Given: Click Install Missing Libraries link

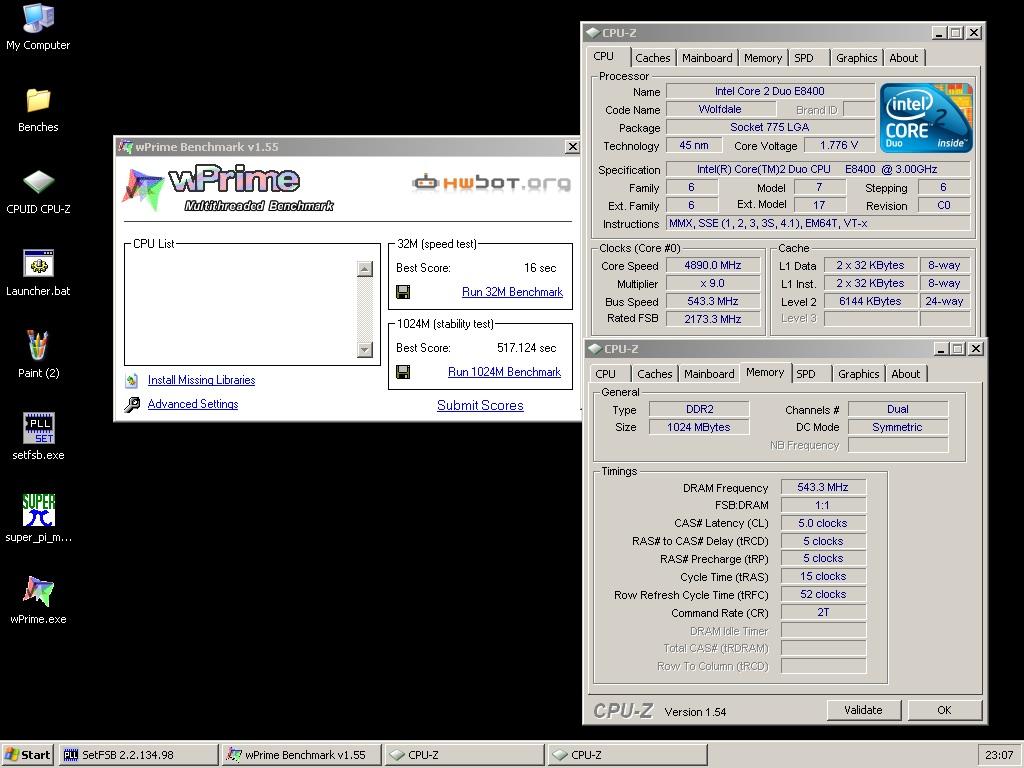Looking at the screenshot, I should [x=201, y=380].
